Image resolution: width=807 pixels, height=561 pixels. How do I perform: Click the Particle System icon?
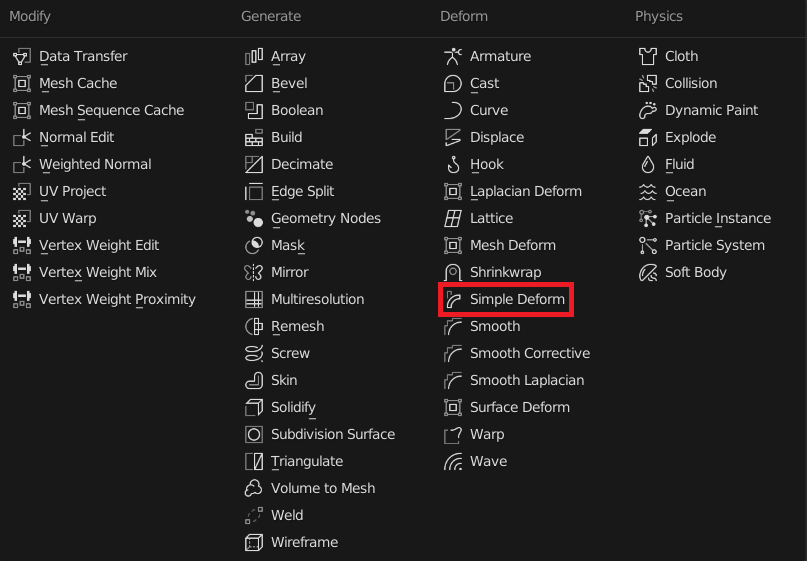click(648, 246)
